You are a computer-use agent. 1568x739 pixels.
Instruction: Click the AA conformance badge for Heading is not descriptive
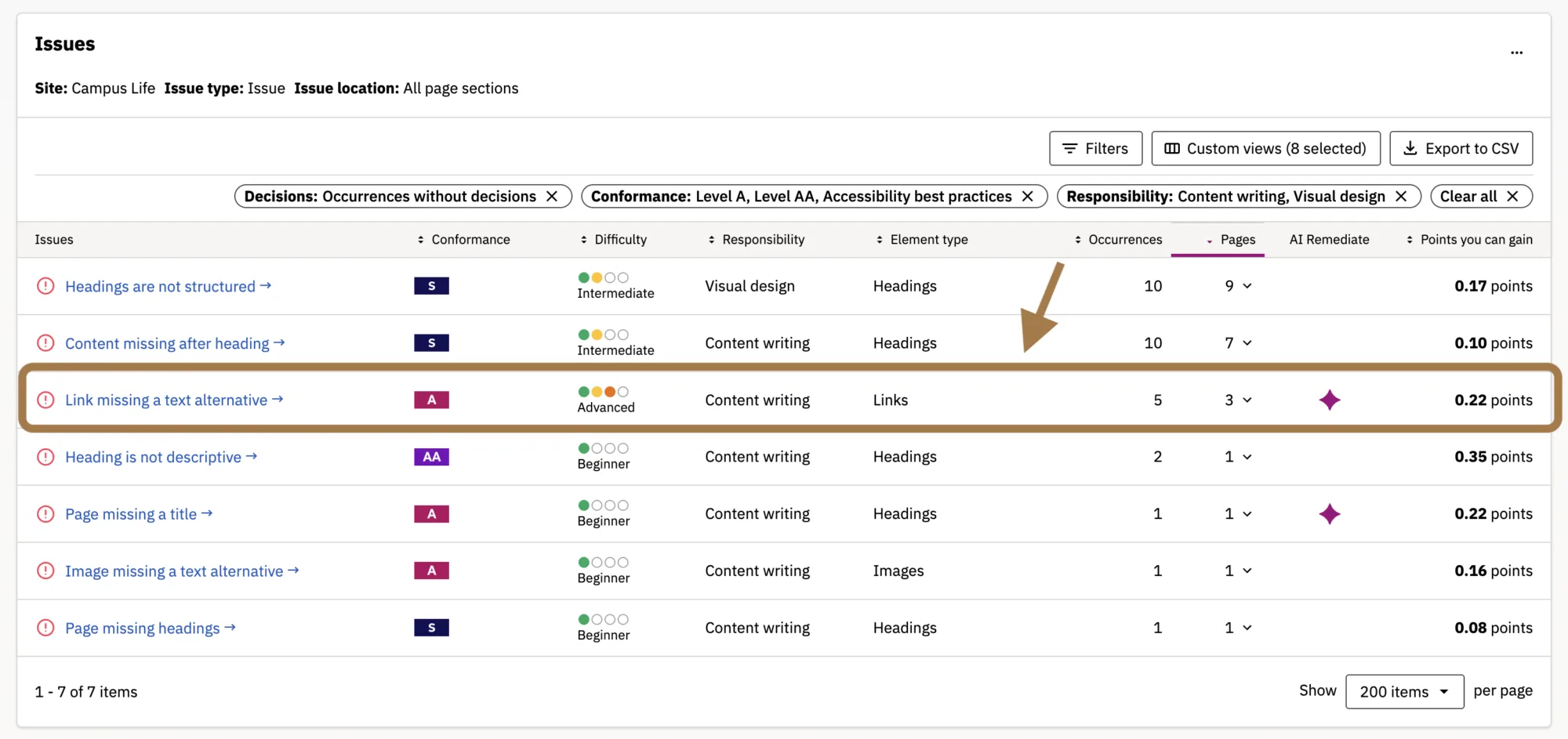[x=431, y=457]
